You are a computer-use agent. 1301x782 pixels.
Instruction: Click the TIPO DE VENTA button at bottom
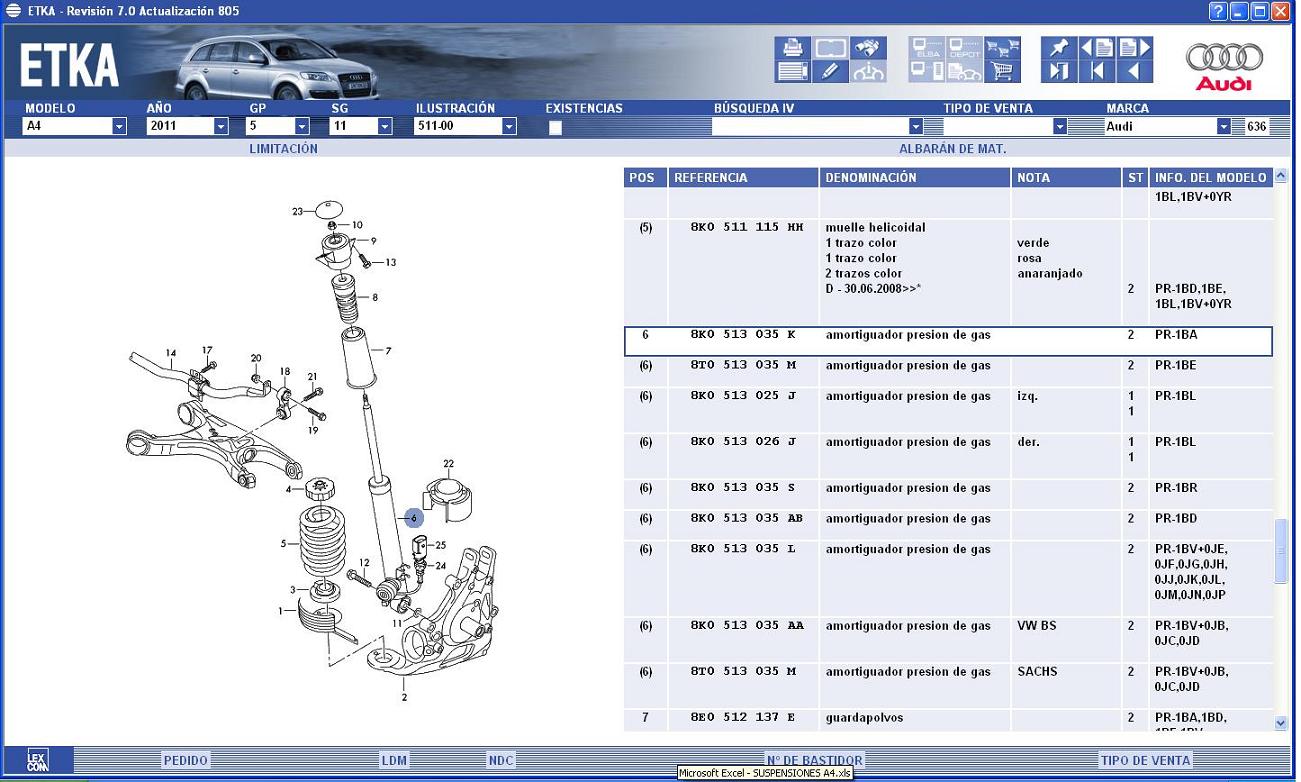click(x=1145, y=760)
